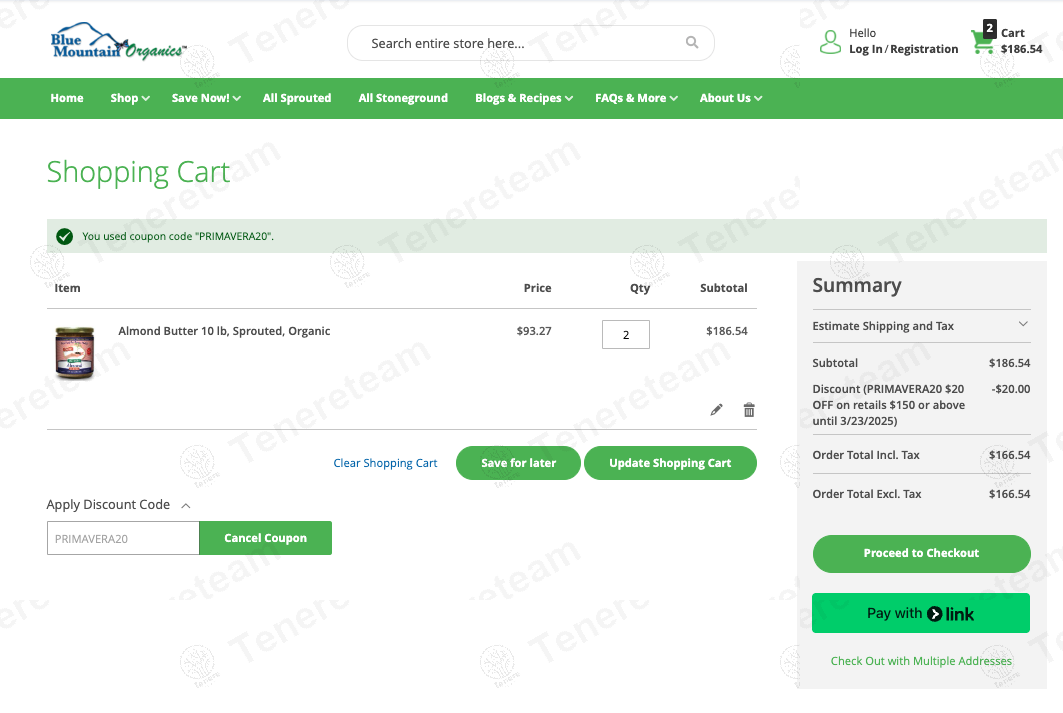
Task: Click the Blue Mountain Organics logo
Action: click(117, 43)
